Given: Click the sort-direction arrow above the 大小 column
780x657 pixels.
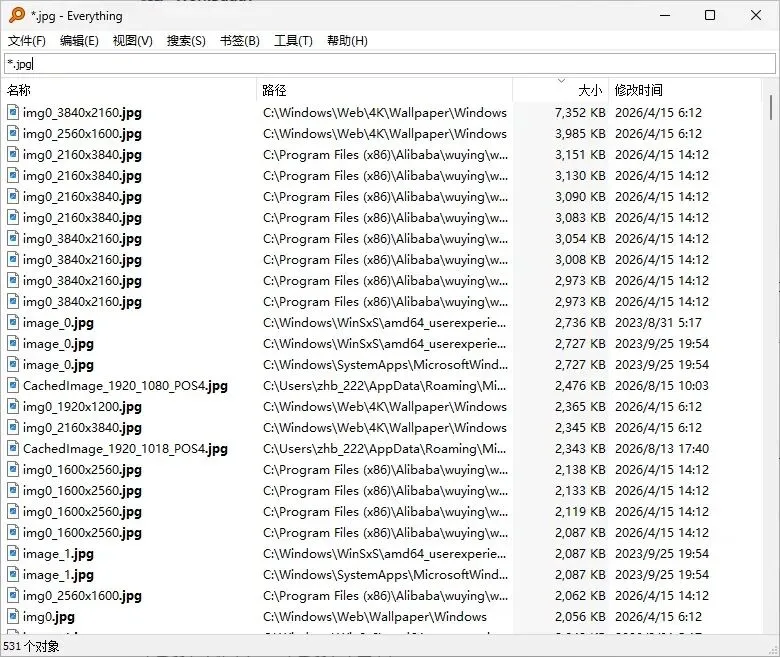Looking at the screenshot, I should pos(561,81).
